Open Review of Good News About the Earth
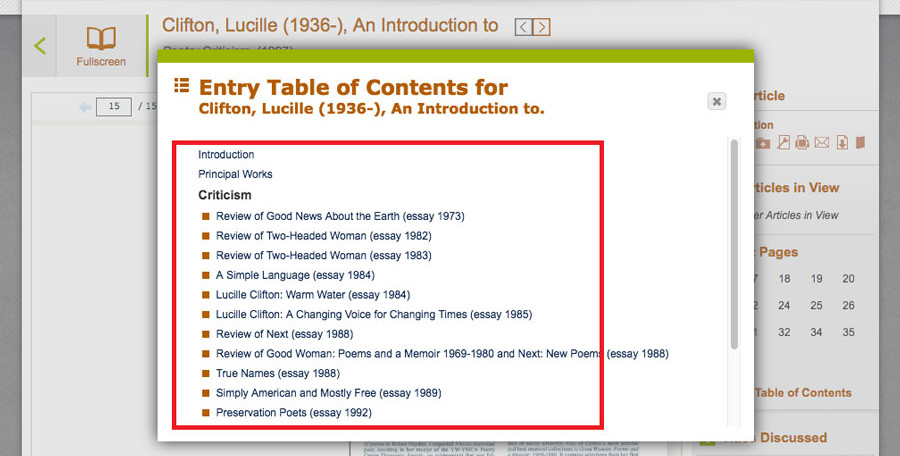 click(340, 216)
